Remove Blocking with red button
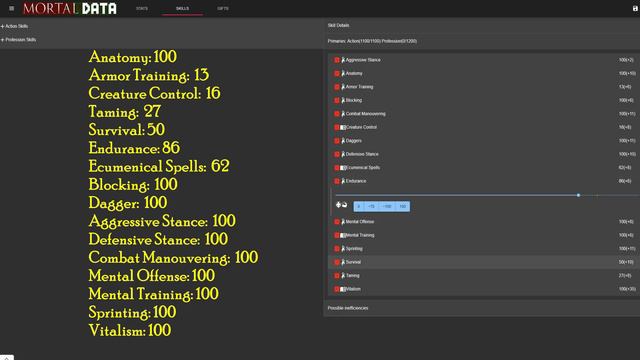This screenshot has height=360, width=640. [337, 100]
